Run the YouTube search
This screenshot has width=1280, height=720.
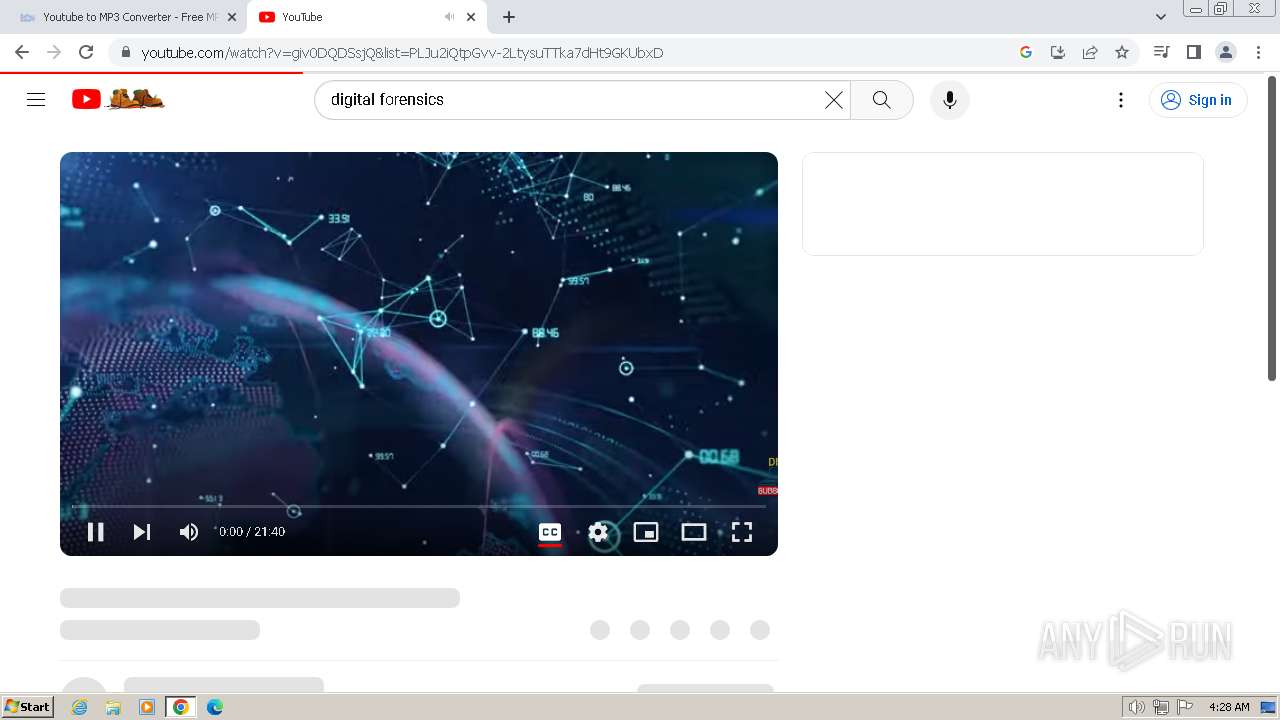click(x=882, y=100)
